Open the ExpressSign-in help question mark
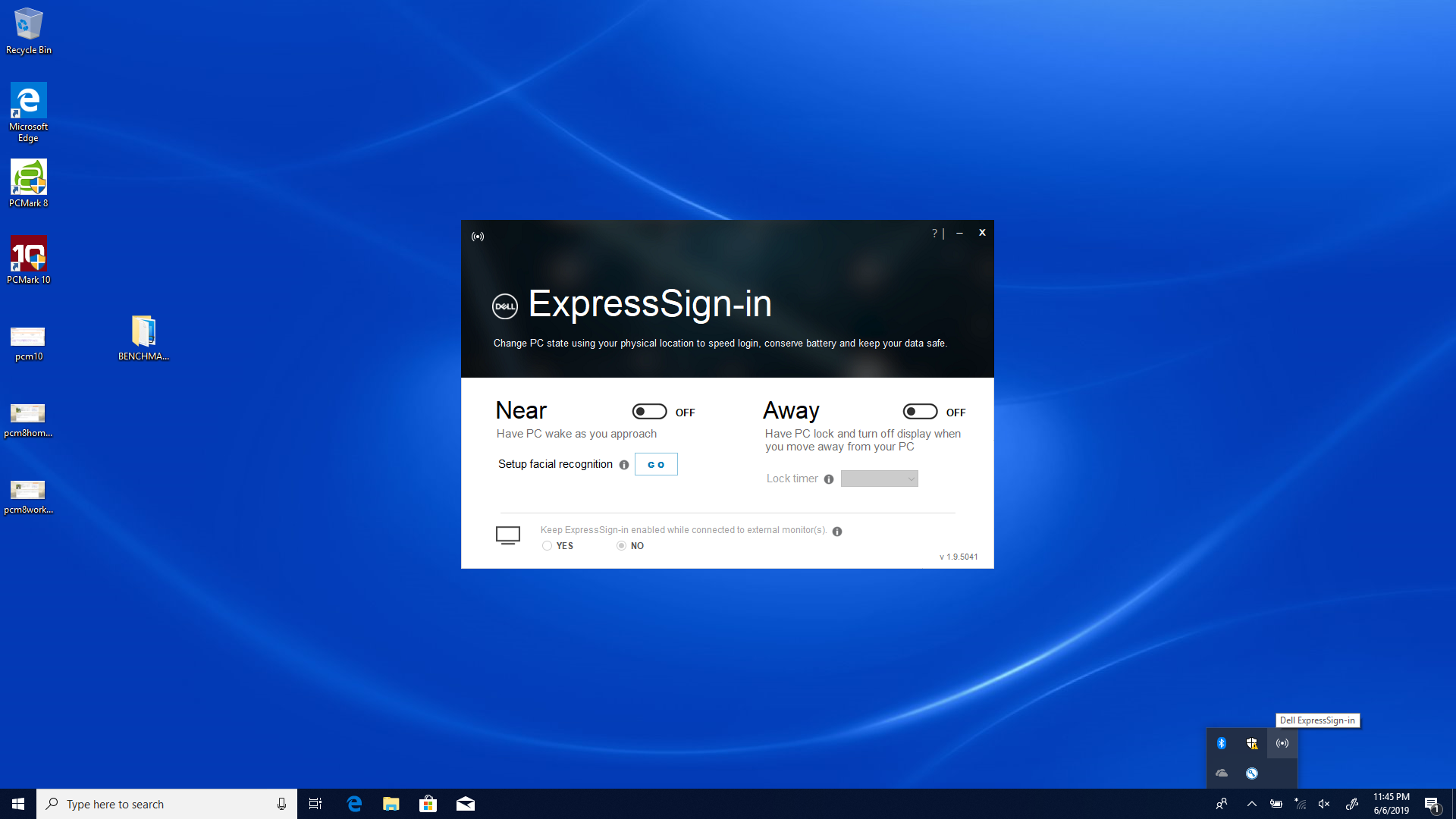Image resolution: width=1456 pixels, height=819 pixels. [934, 233]
